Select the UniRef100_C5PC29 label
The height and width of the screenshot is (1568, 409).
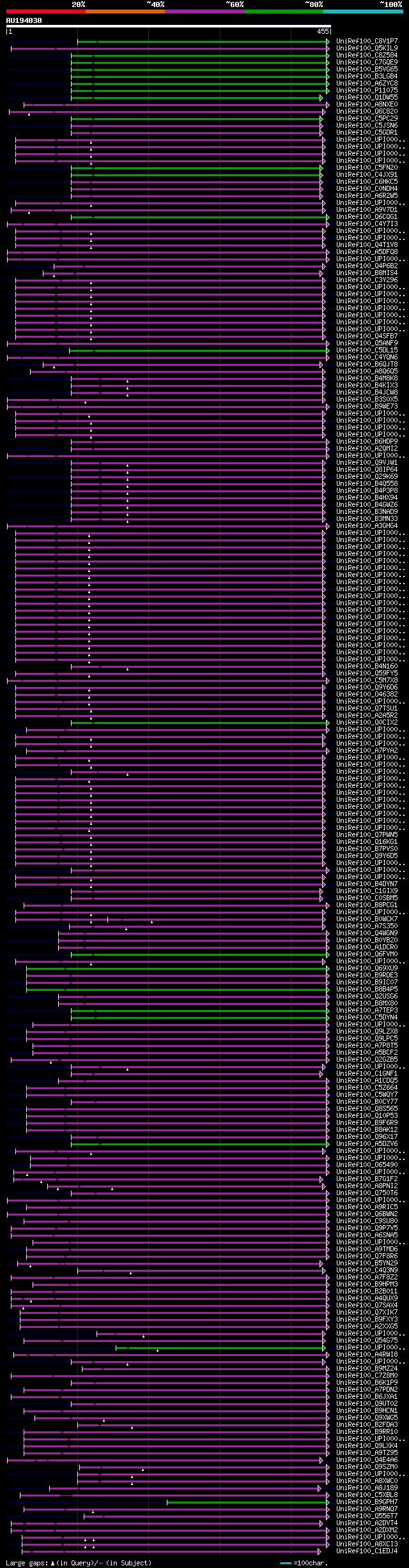tap(367, 118)
